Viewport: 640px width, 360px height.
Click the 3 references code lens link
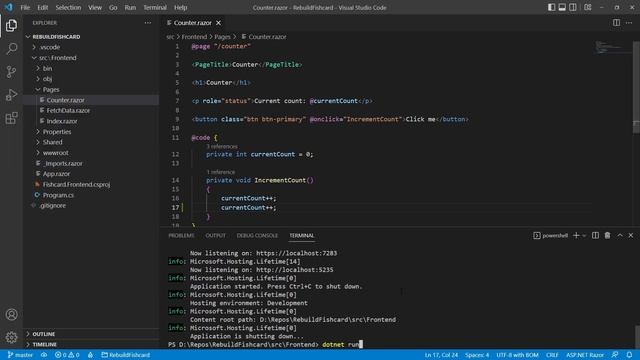click(x=222, y=146)
